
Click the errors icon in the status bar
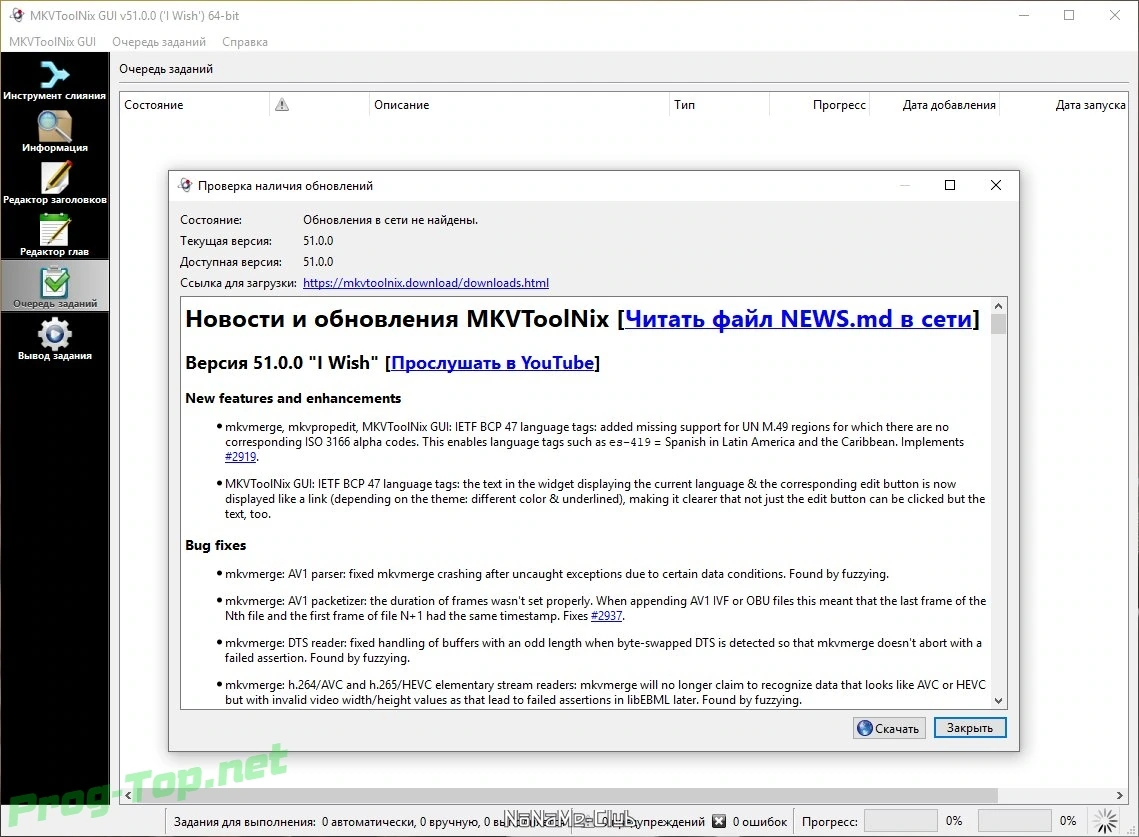(x=718, y=821)
